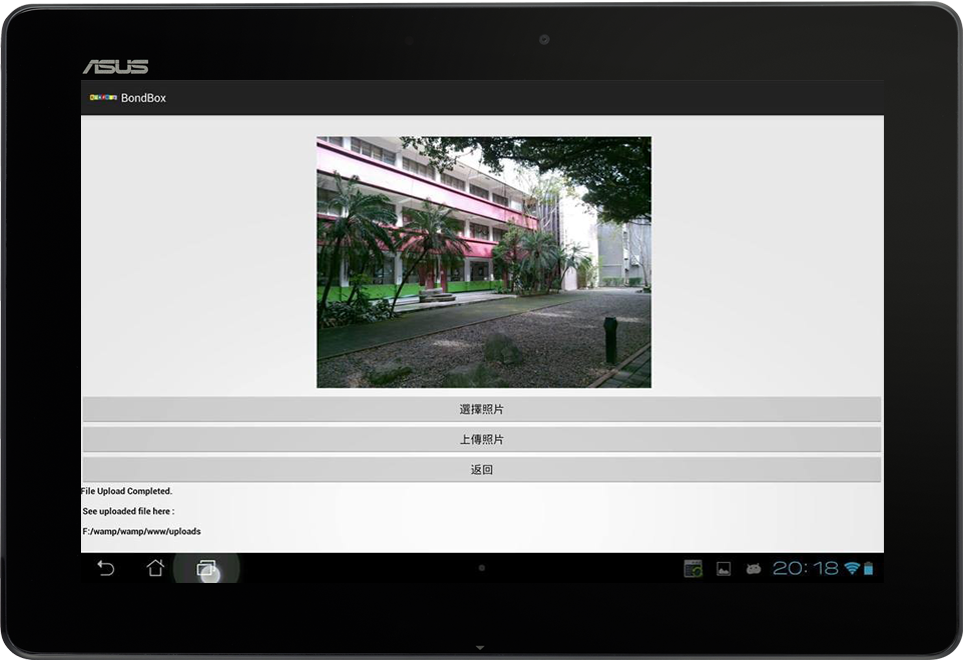Image resolution: width=963 pixels, height=662 pixels.
Task: Open the picture notification icon
Action: pos(723,569)
